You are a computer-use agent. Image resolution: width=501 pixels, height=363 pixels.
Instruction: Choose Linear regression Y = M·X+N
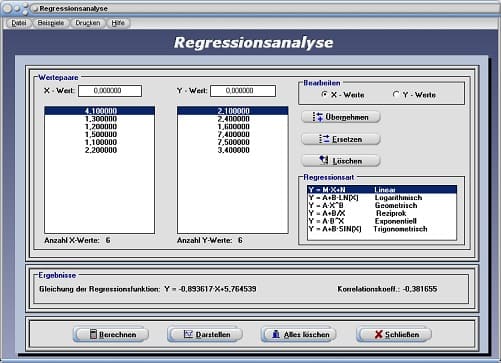(x=382, y=190)
